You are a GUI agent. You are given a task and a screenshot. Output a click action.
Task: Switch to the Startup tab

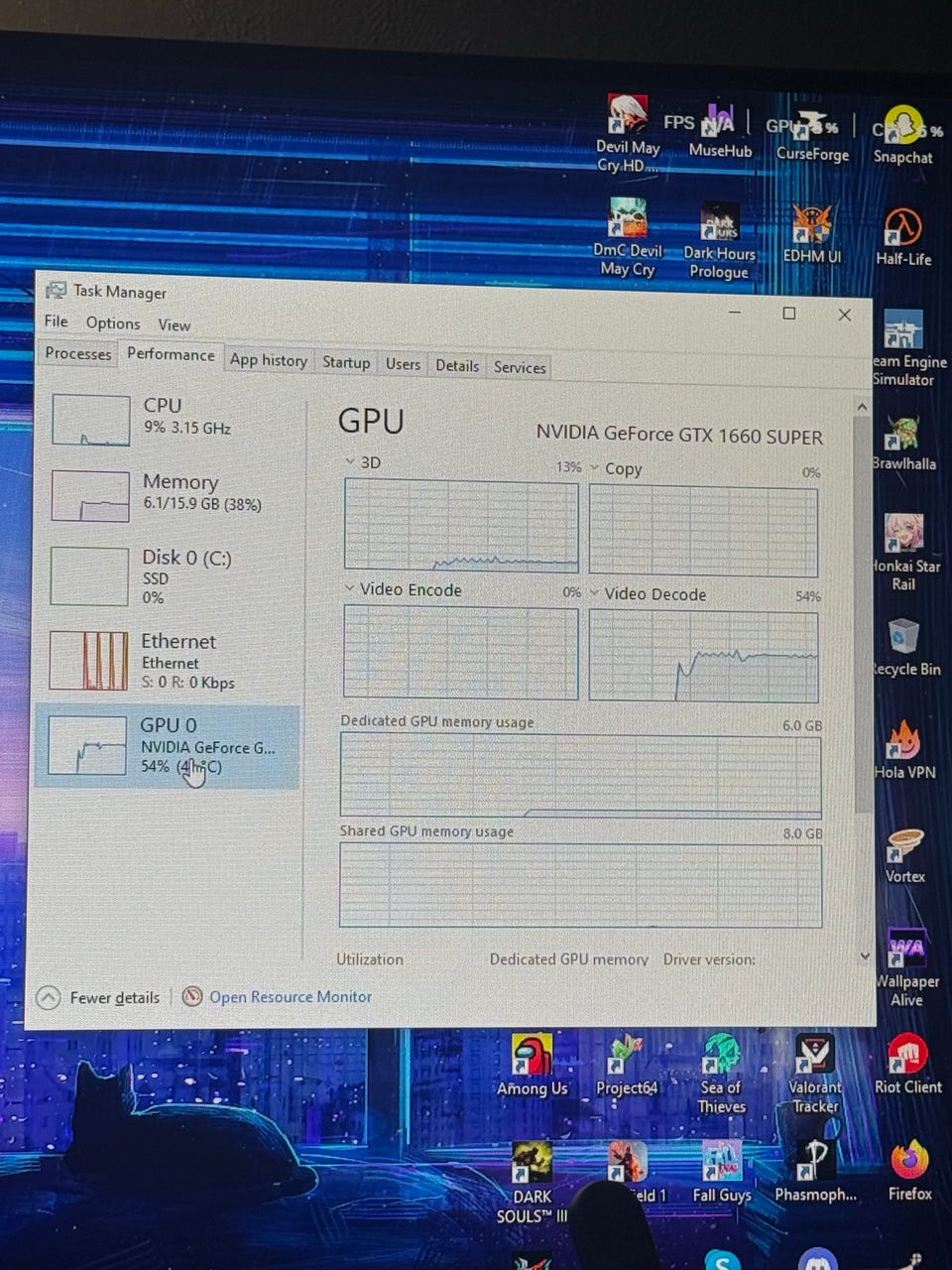(x=346, y=362)
